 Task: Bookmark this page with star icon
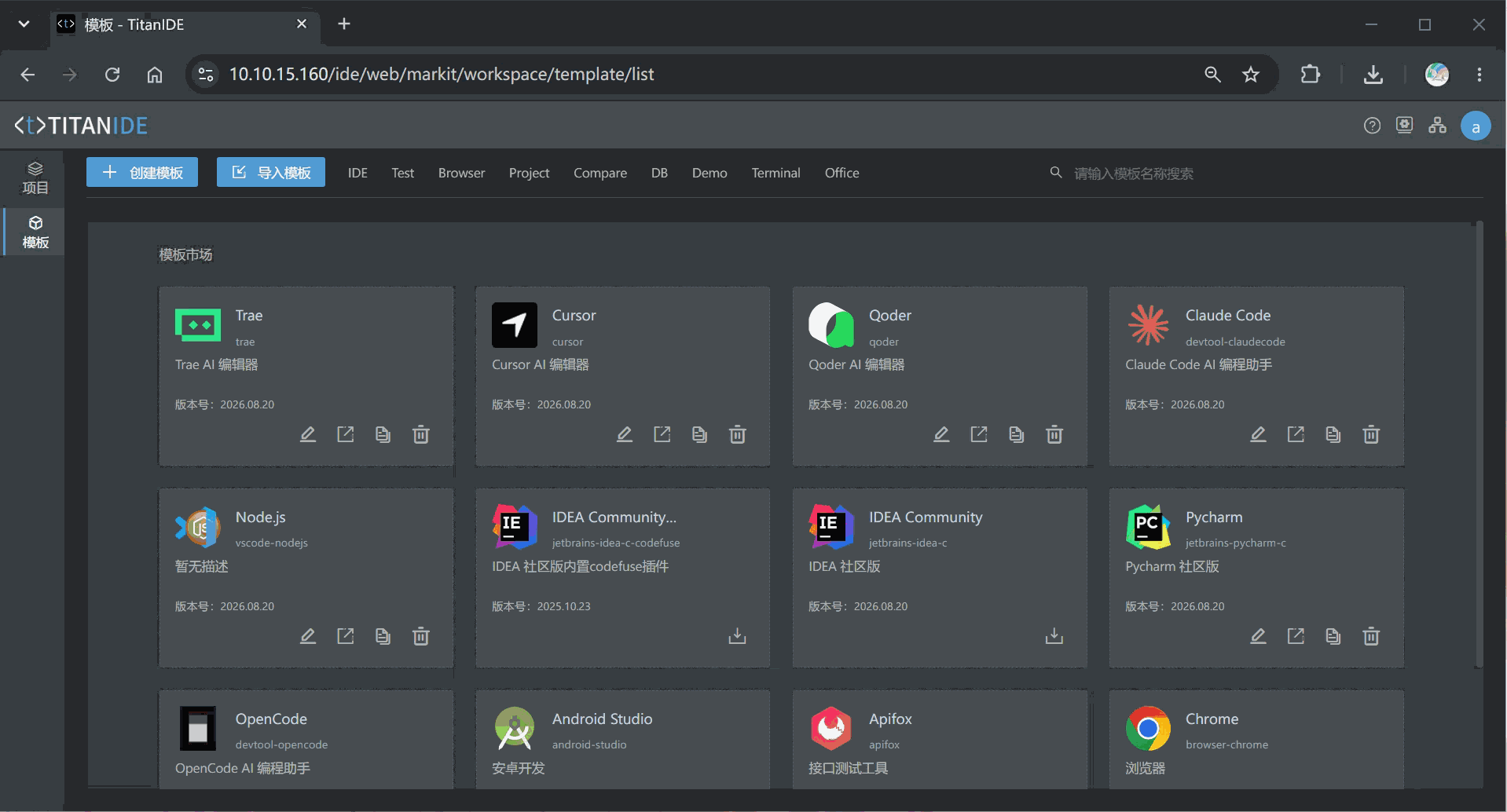coord(1250,75)
